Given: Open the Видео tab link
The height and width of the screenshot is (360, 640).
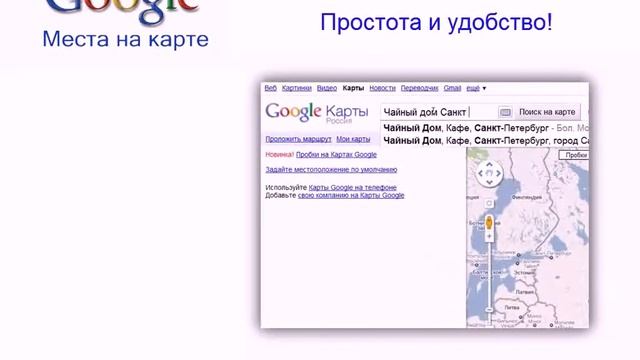Looking at the screenshot, I should 327,88.
